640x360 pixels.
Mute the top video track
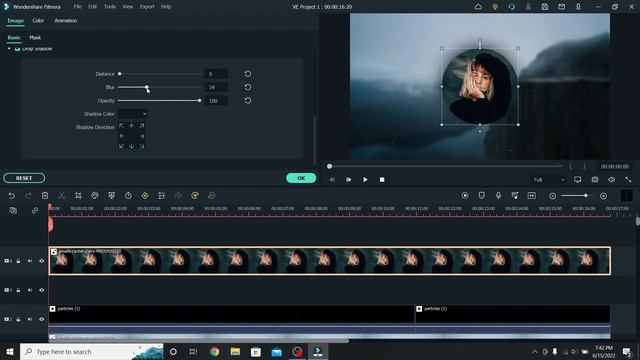point(30,261)
